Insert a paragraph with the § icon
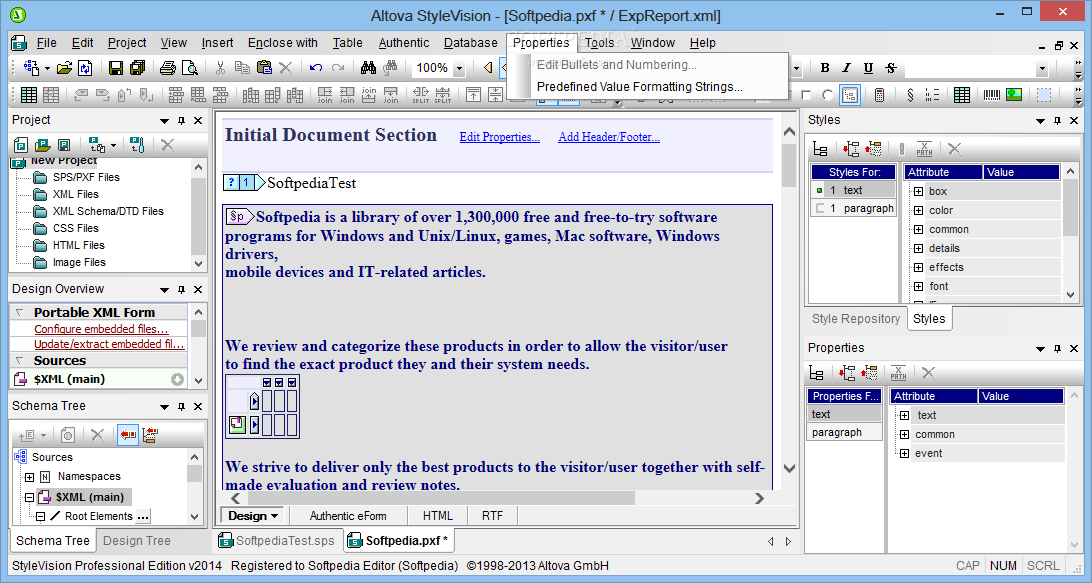 [910, 95]
